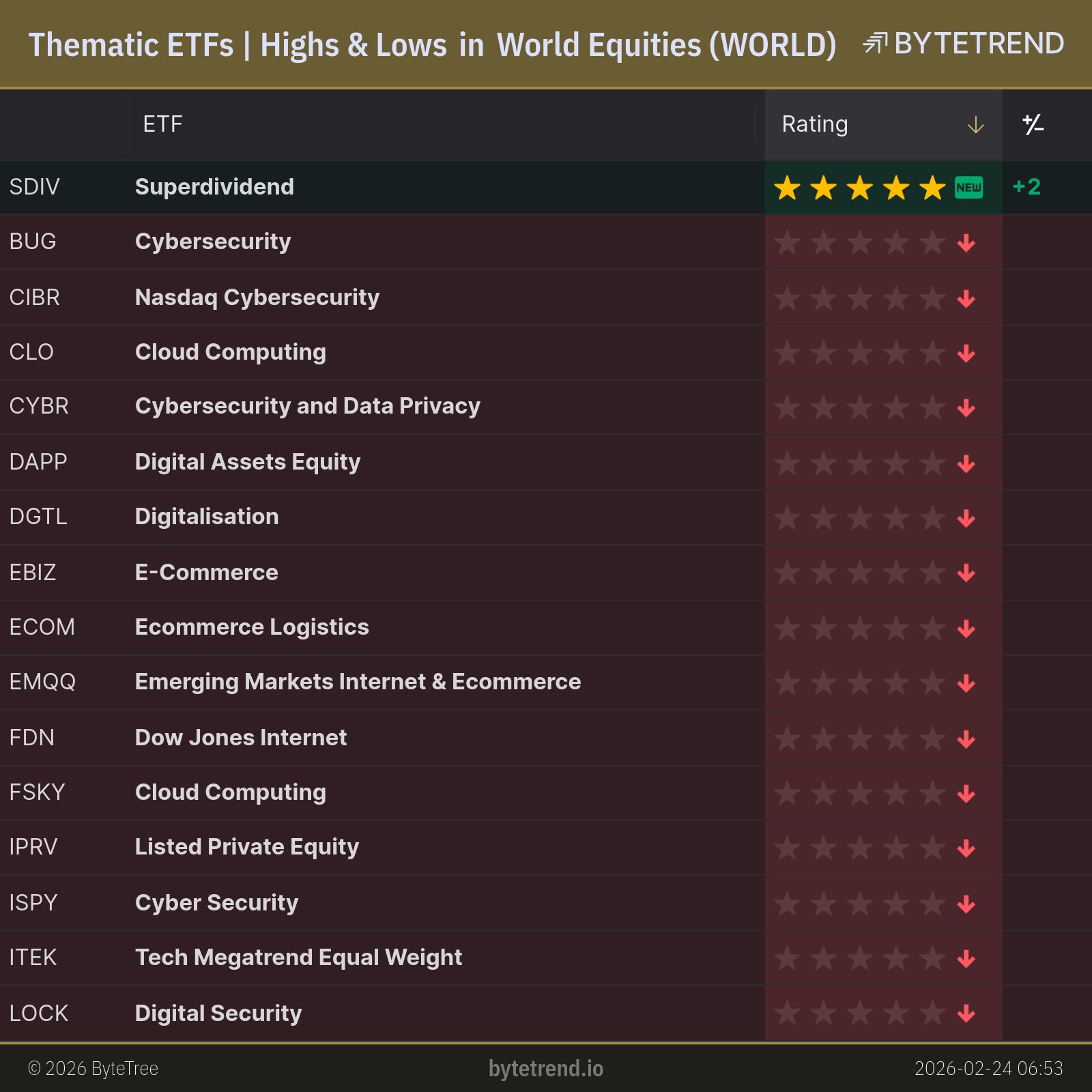Select the DAPP ticker

(x=38, y=462)
